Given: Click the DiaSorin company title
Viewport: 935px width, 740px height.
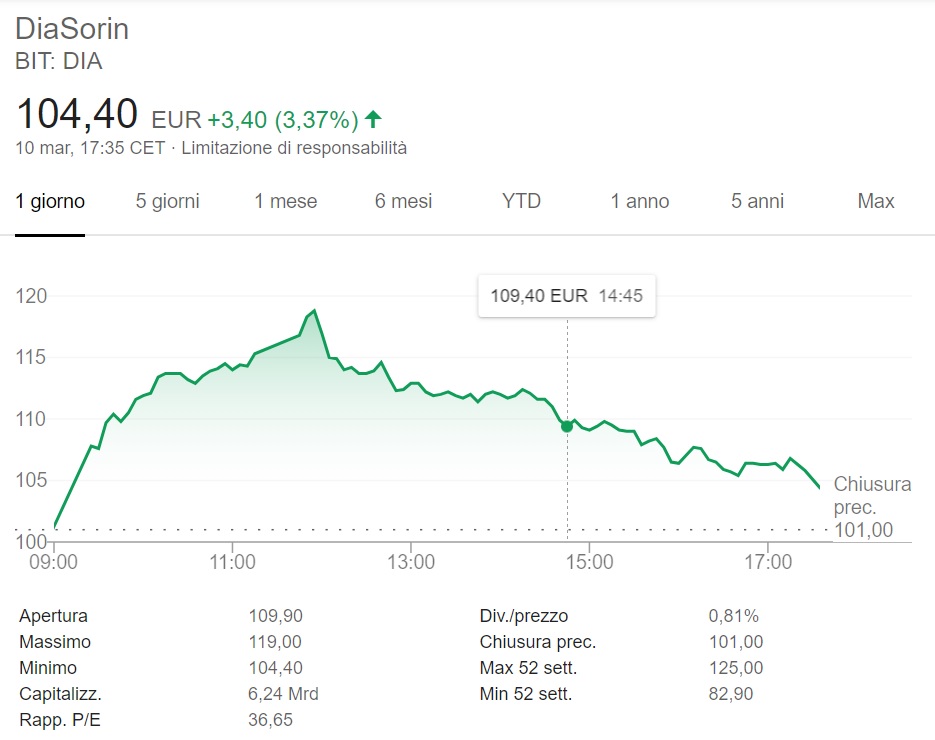Looking at the screenshot, I should pos(72,29).
